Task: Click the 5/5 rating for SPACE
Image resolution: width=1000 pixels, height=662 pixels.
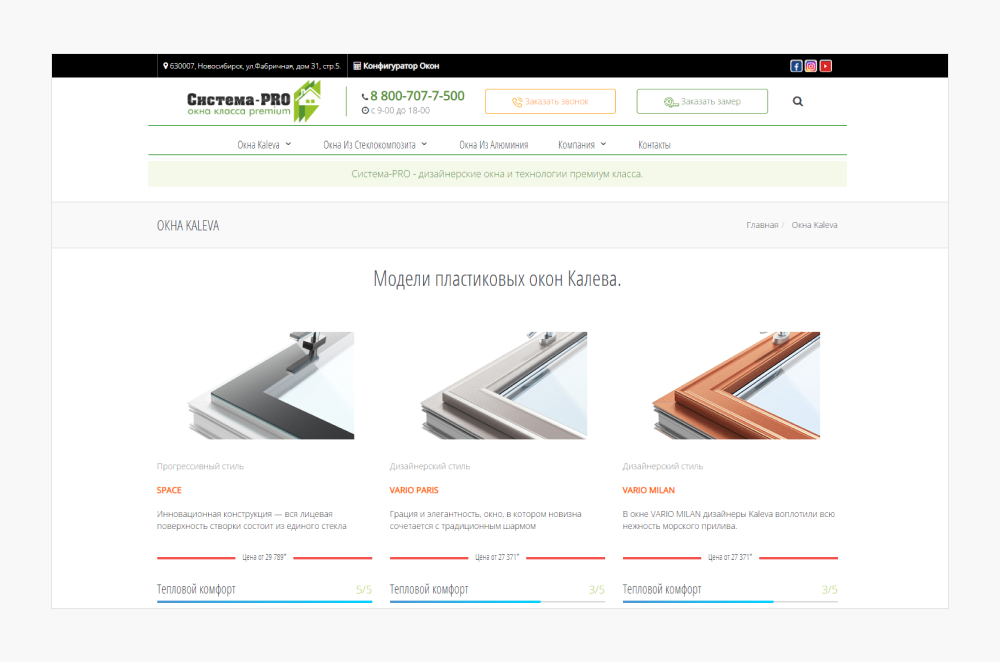Action: pos(364,590)
